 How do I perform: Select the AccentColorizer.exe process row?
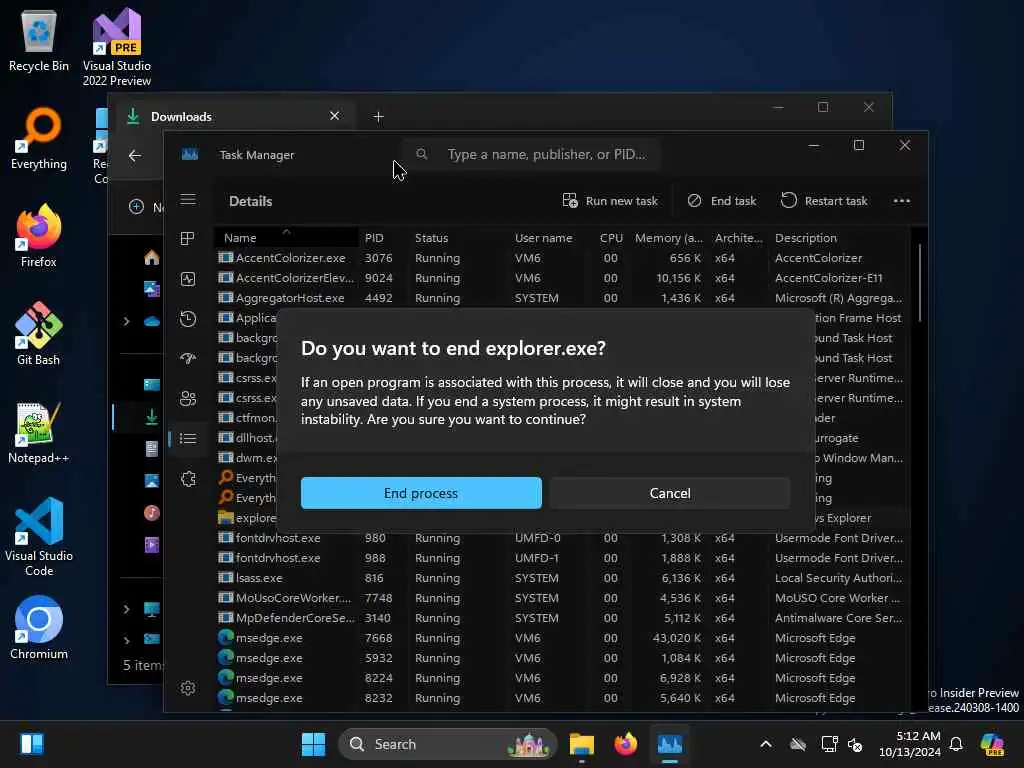pos(562,258)
